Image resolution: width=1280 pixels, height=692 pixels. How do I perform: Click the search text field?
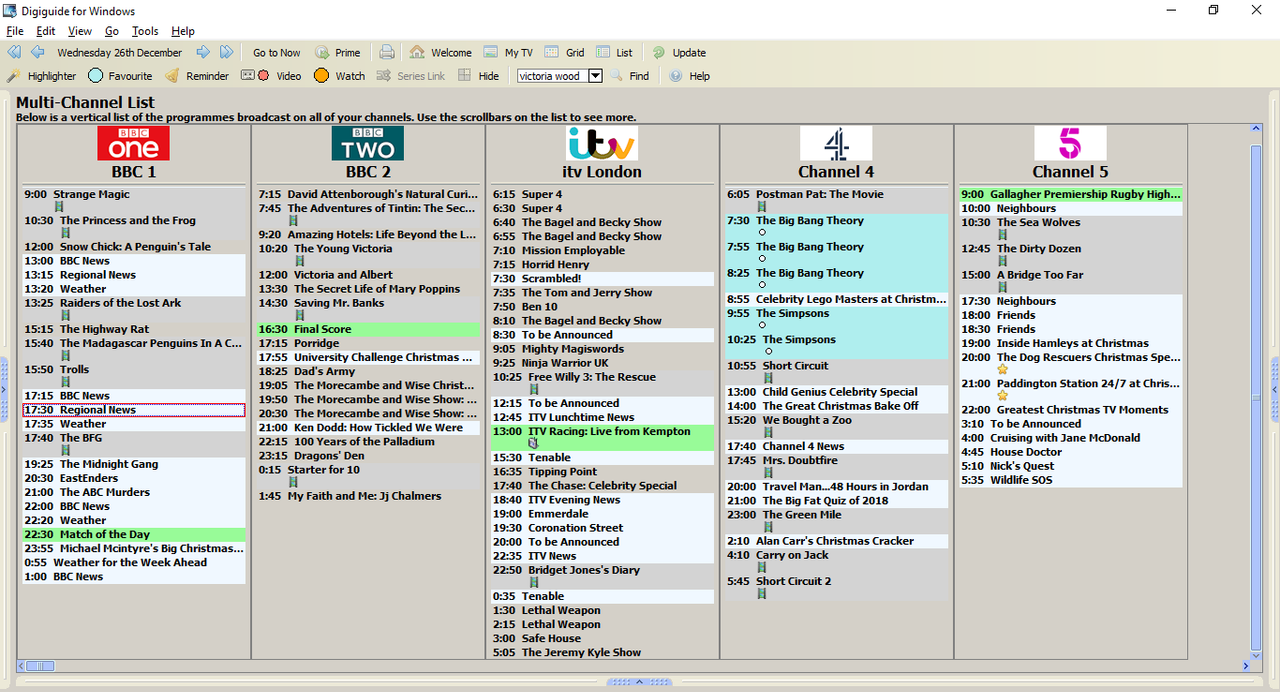[x=552, y=76]
